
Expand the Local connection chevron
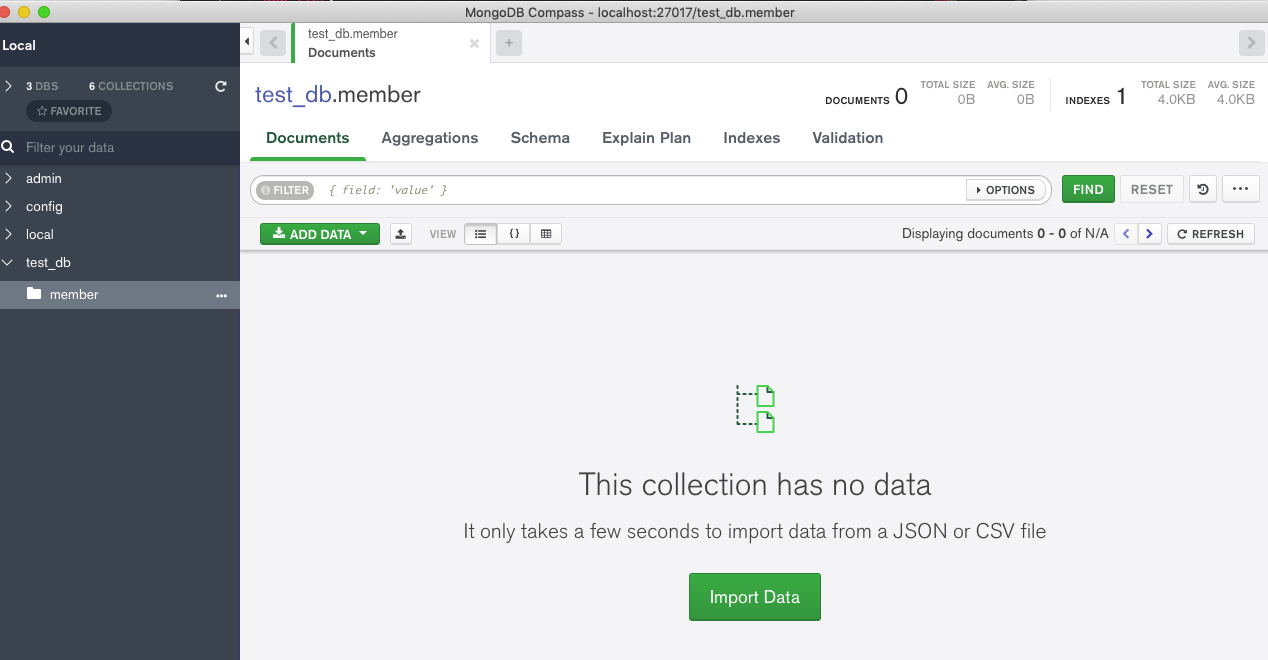point(8,86)
